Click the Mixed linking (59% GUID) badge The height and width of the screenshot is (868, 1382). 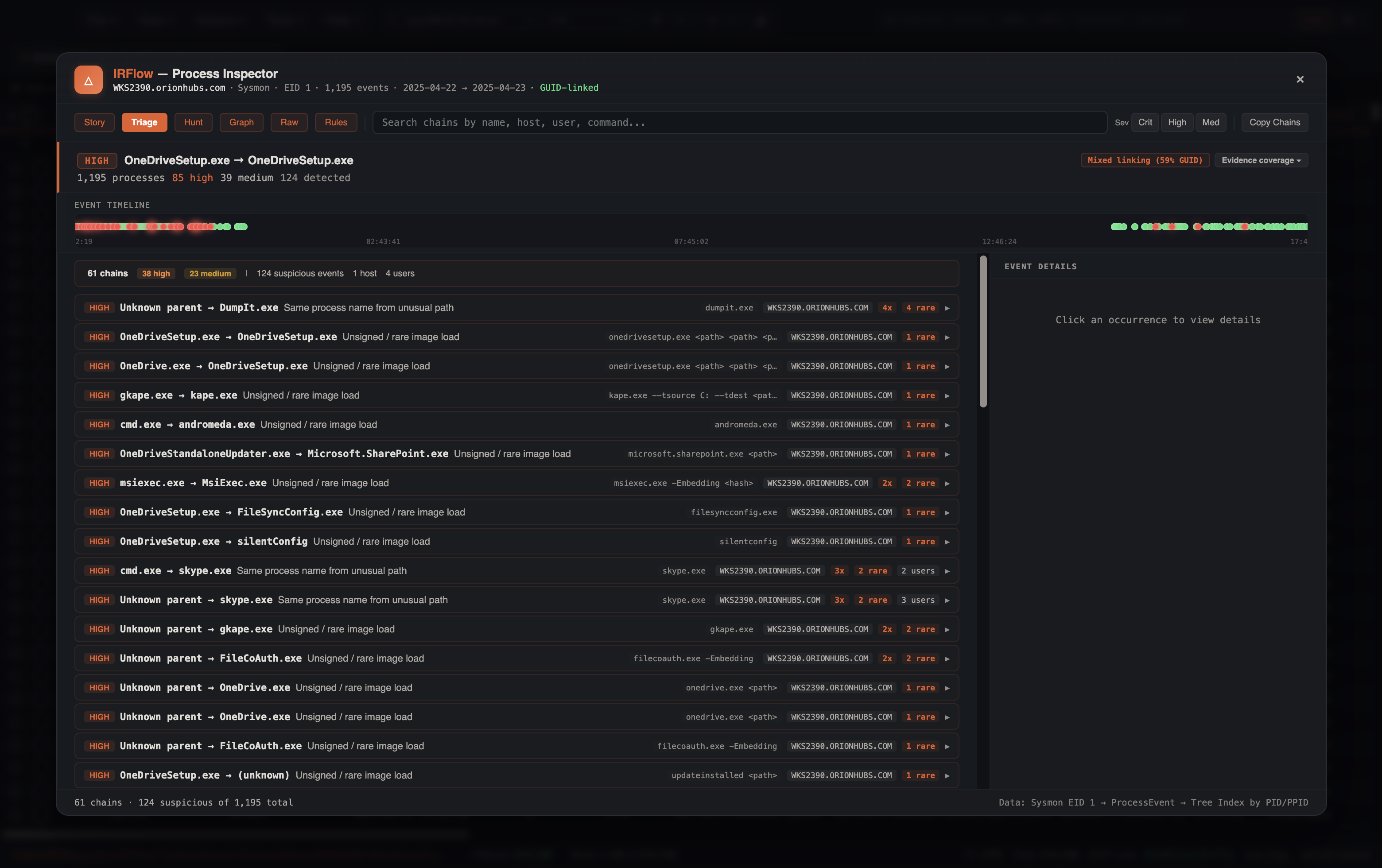[x=1145, y=160]
